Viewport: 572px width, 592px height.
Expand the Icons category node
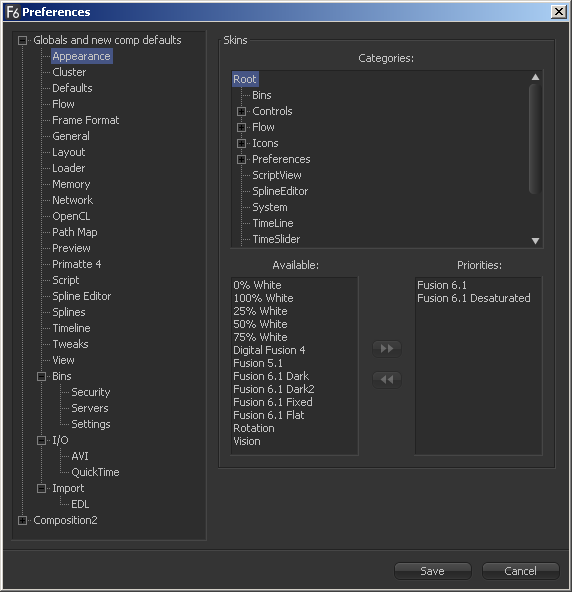[241, 143]
